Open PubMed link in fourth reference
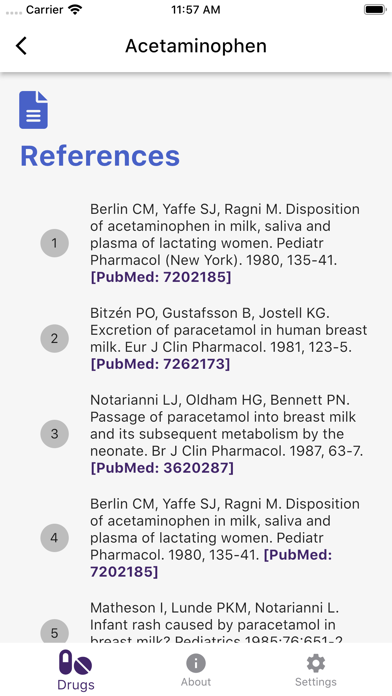This screenshot has height=696, width=392. pyautogui.click(x=211, y=563)
